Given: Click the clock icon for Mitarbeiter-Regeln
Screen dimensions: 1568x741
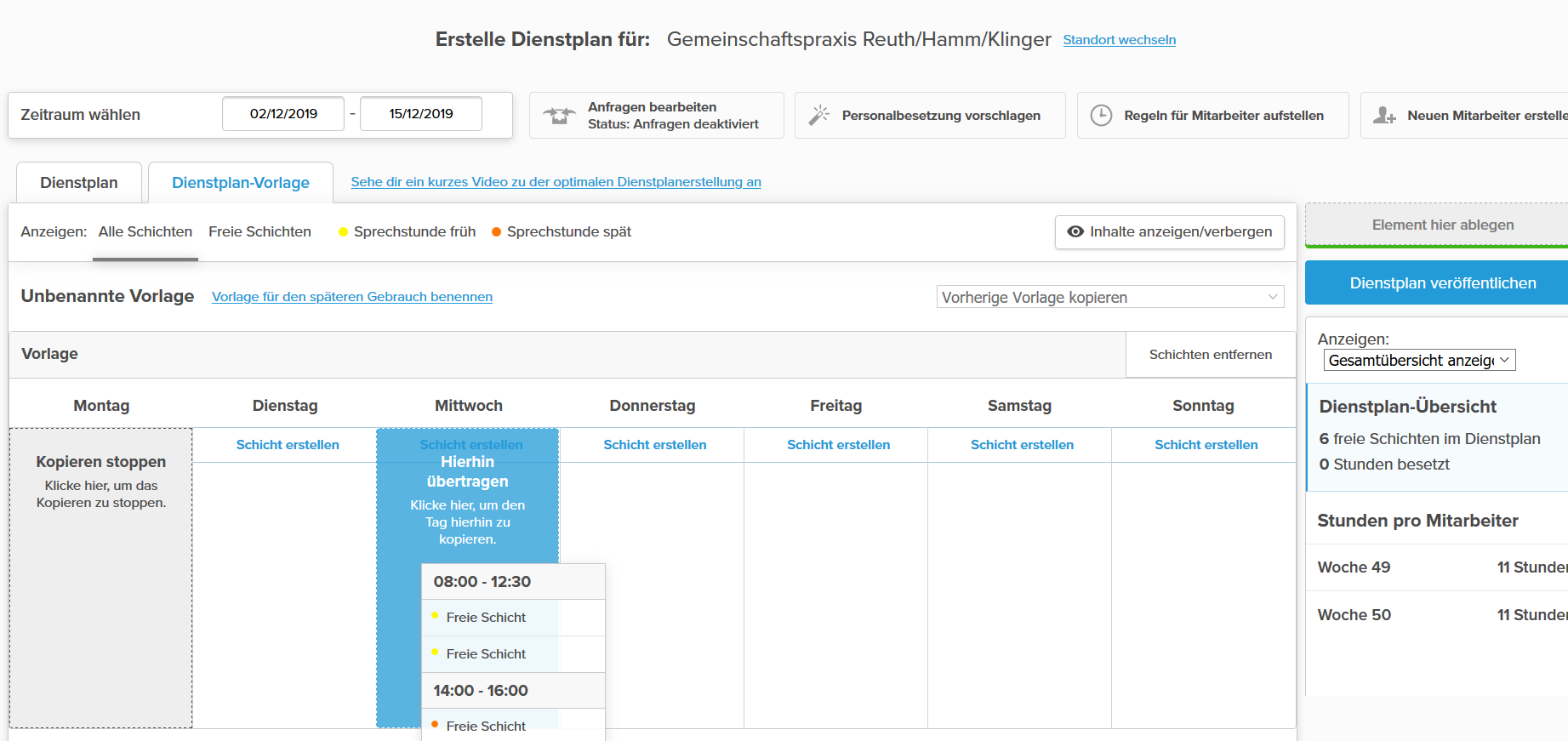Looking at the screenshot, I should pos(1101,116).
